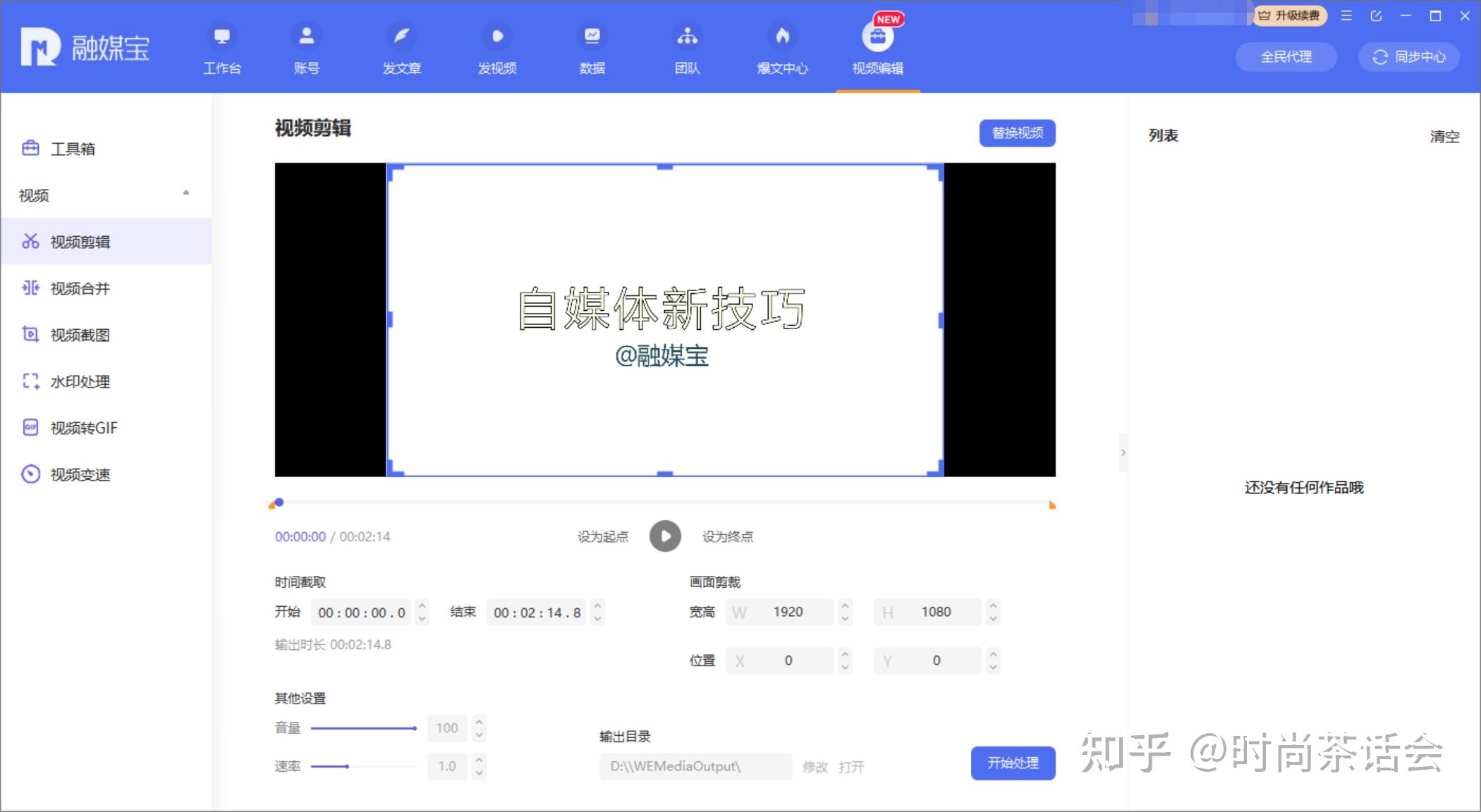
Task: Increase the 结束 end time stepper
Action: click(597, 605)
